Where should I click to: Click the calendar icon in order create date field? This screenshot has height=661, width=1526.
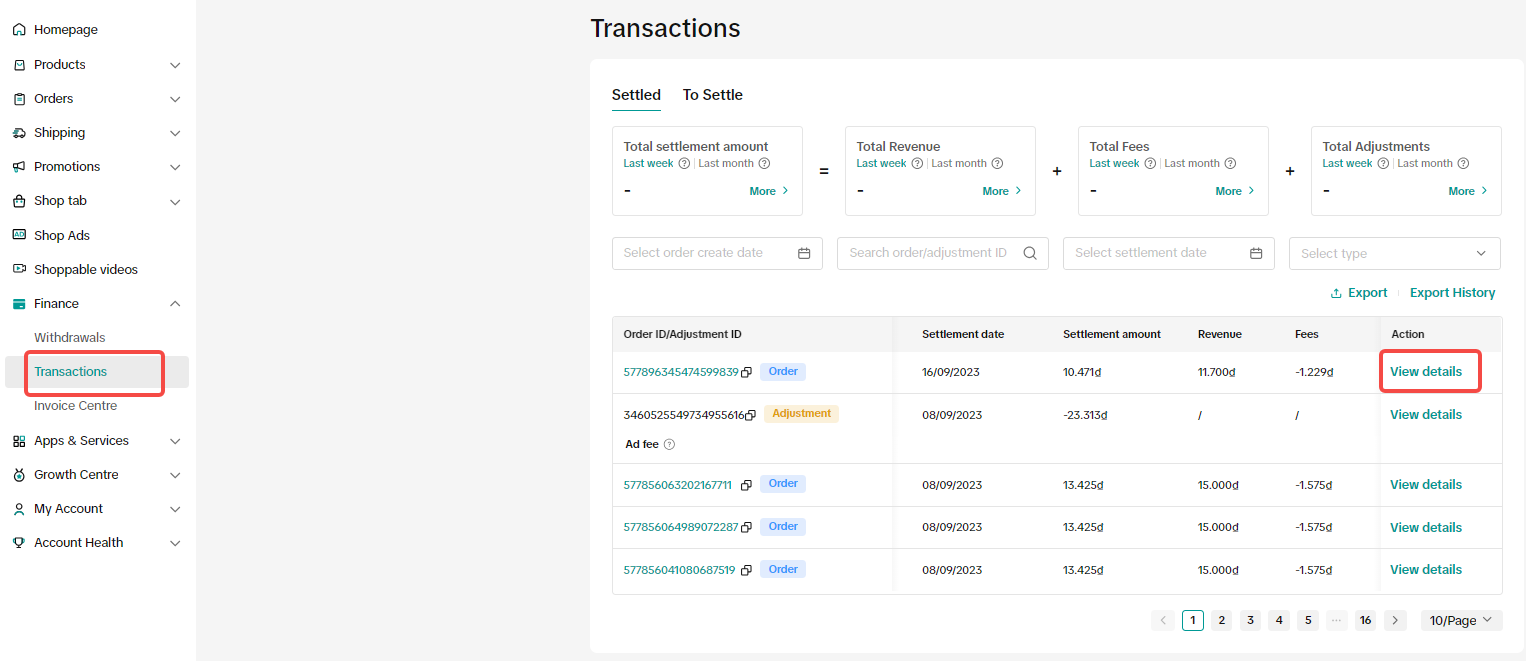click(804, 253)
